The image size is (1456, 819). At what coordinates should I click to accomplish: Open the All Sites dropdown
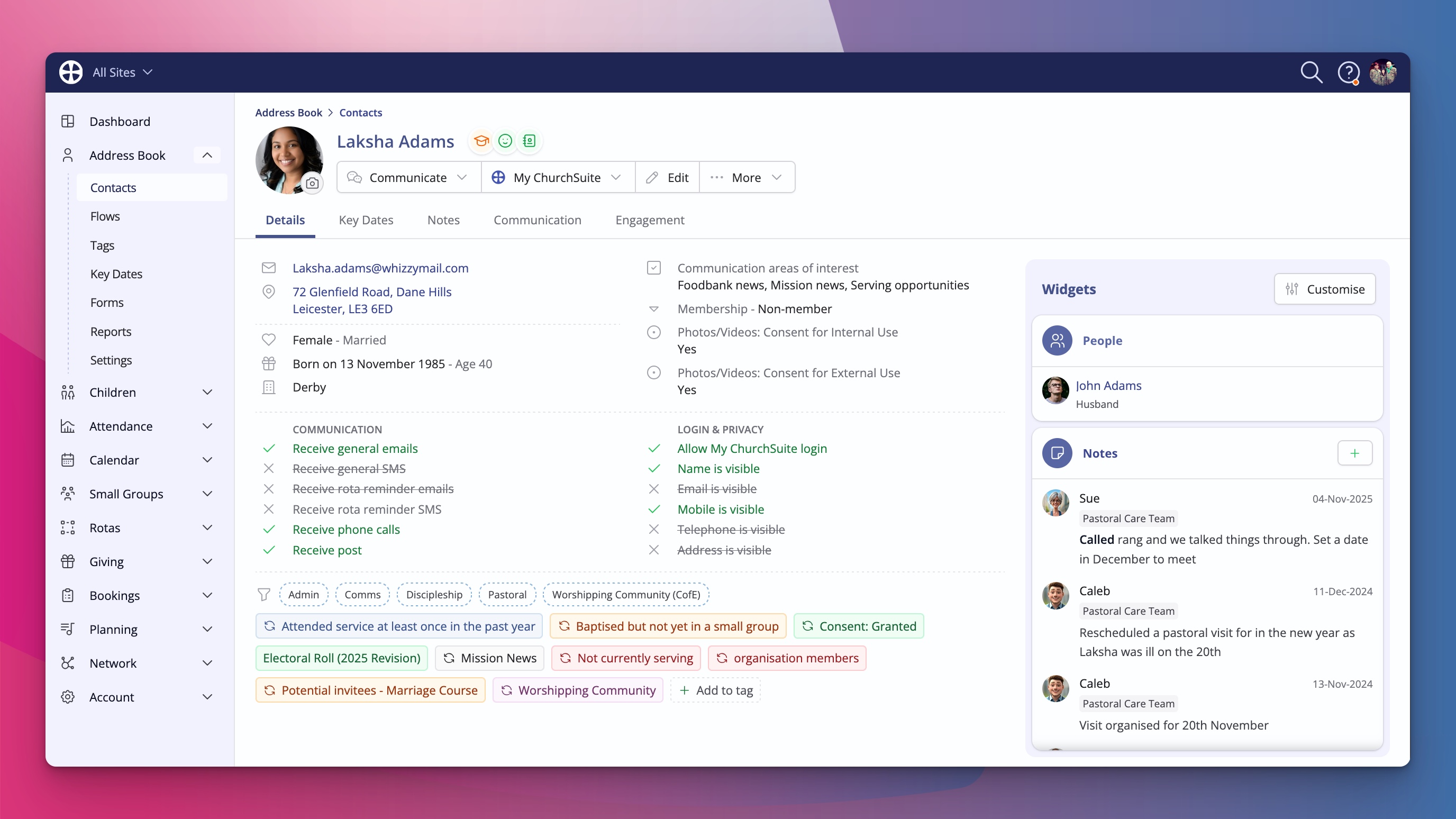point(123,72)
